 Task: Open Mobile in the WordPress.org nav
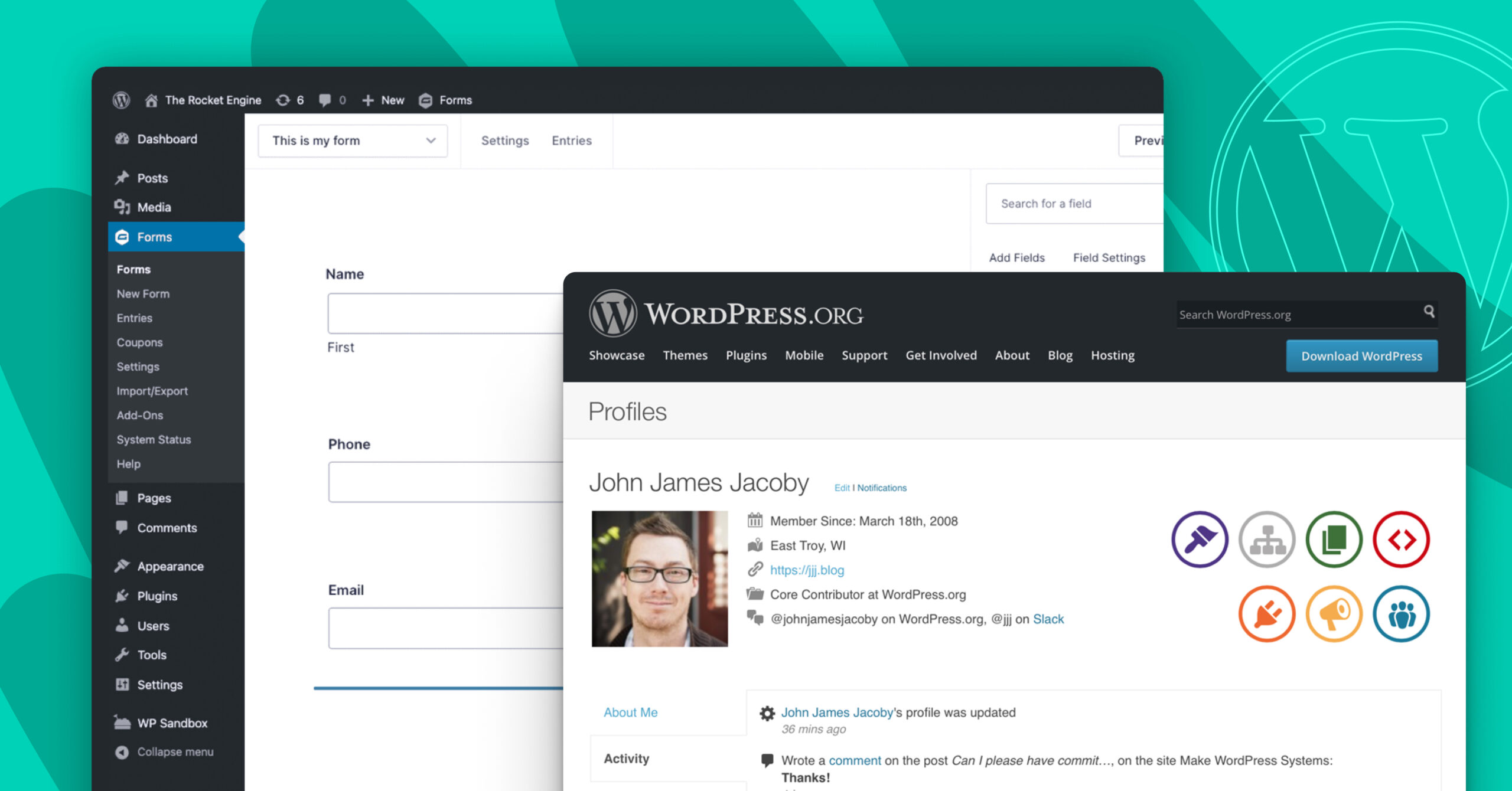(x=804, y=355)
